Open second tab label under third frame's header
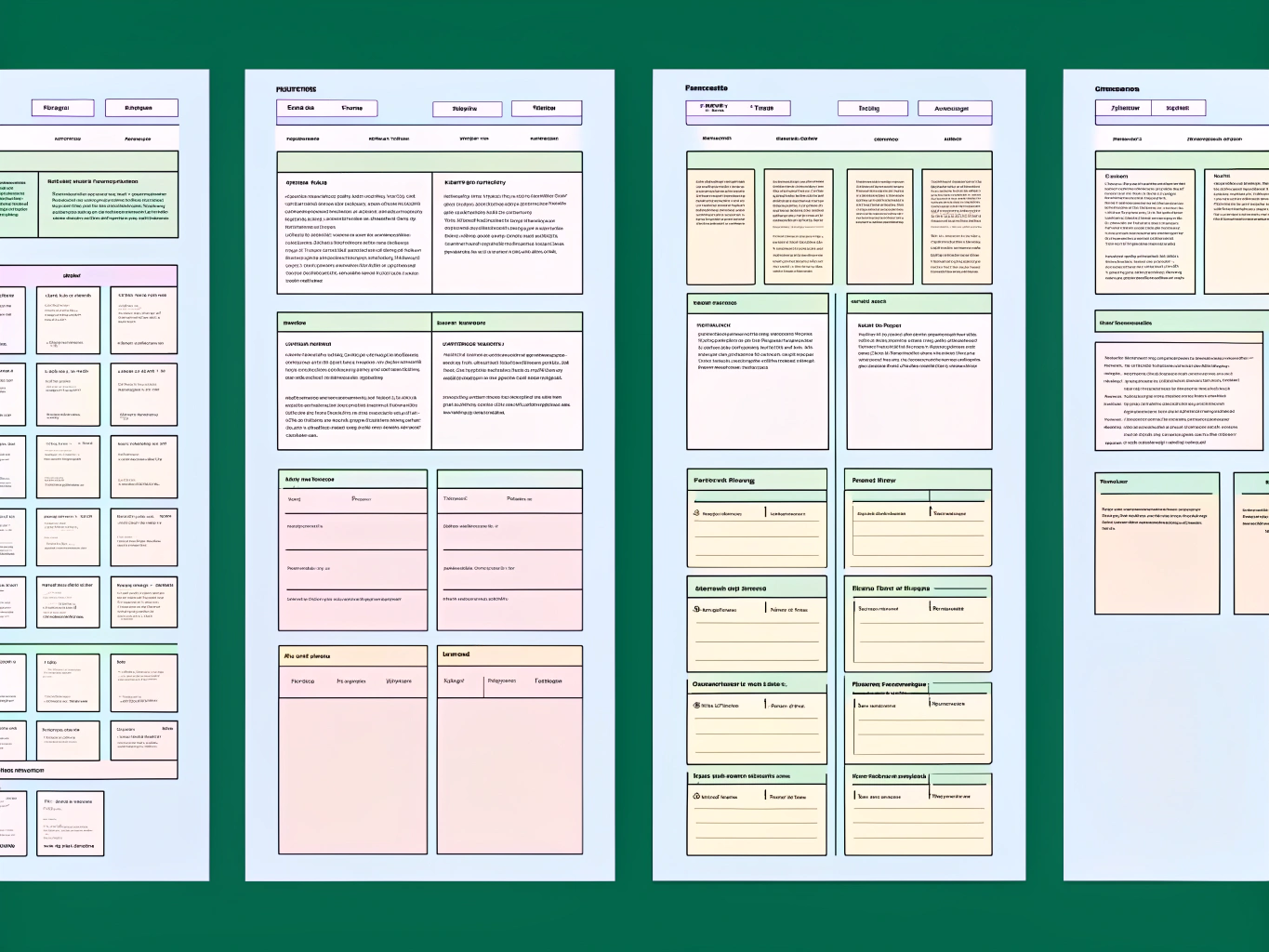 click(x=796, y=139)
